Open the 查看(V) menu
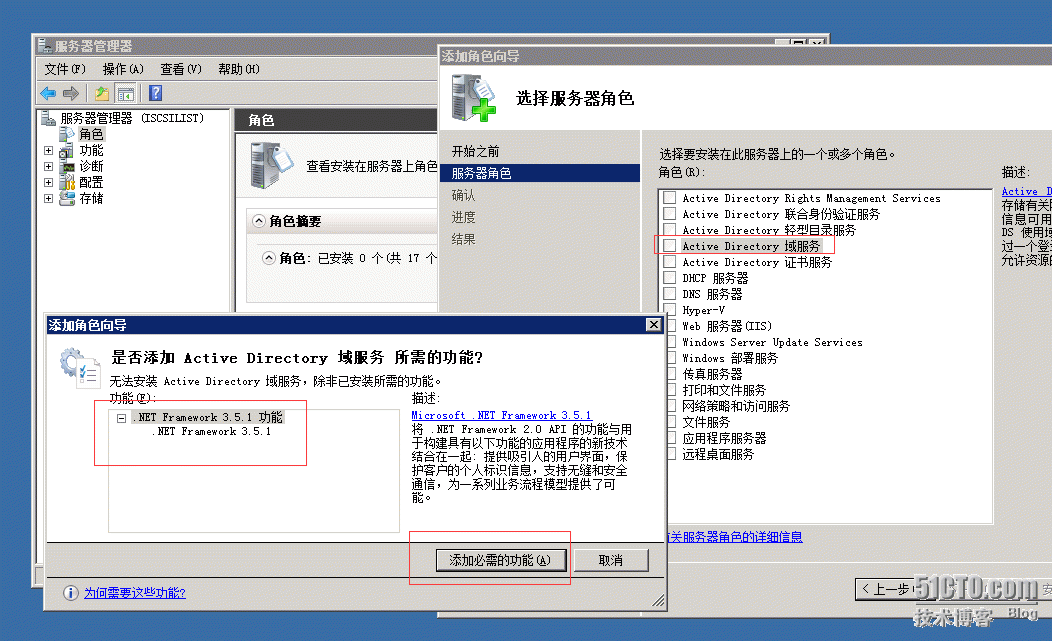The height and width of the screenshot is (641, 1052). [x=180, y=69]
